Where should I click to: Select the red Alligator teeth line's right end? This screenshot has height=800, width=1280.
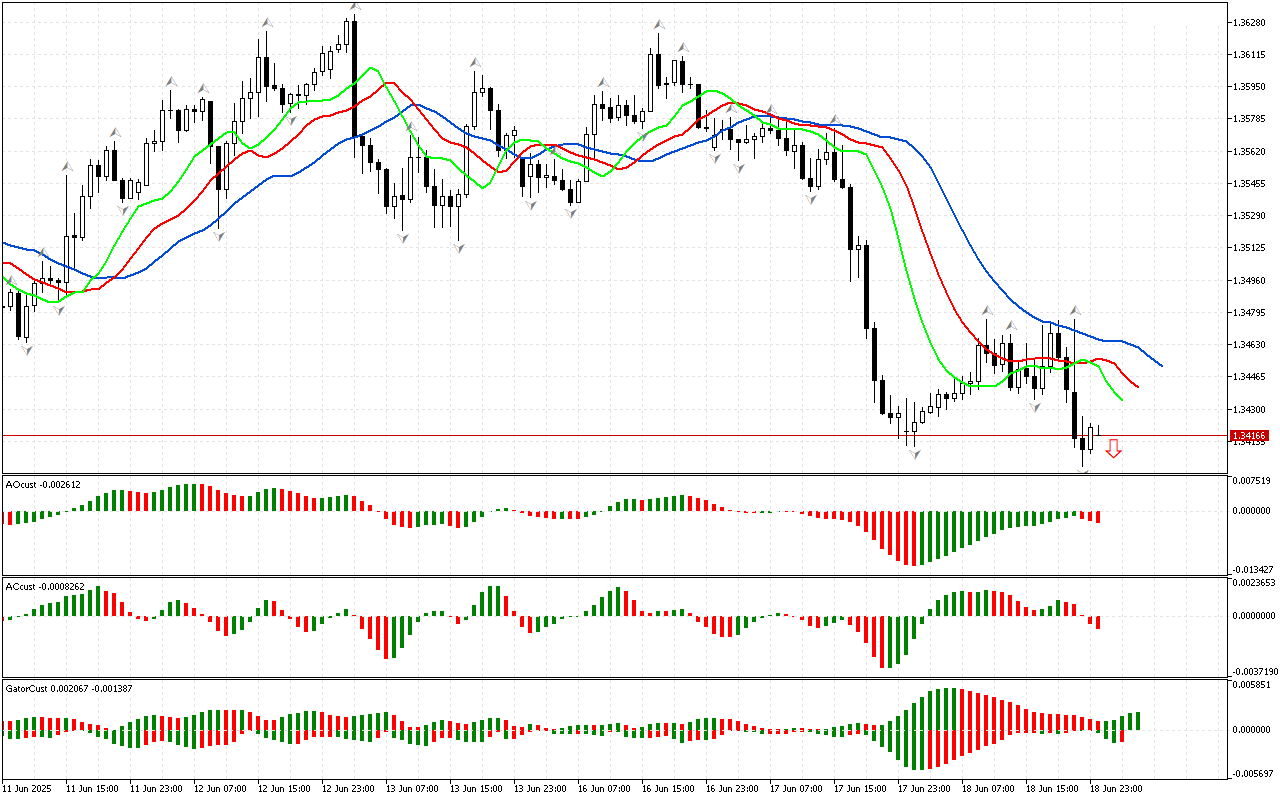(x=1138, y=386)
